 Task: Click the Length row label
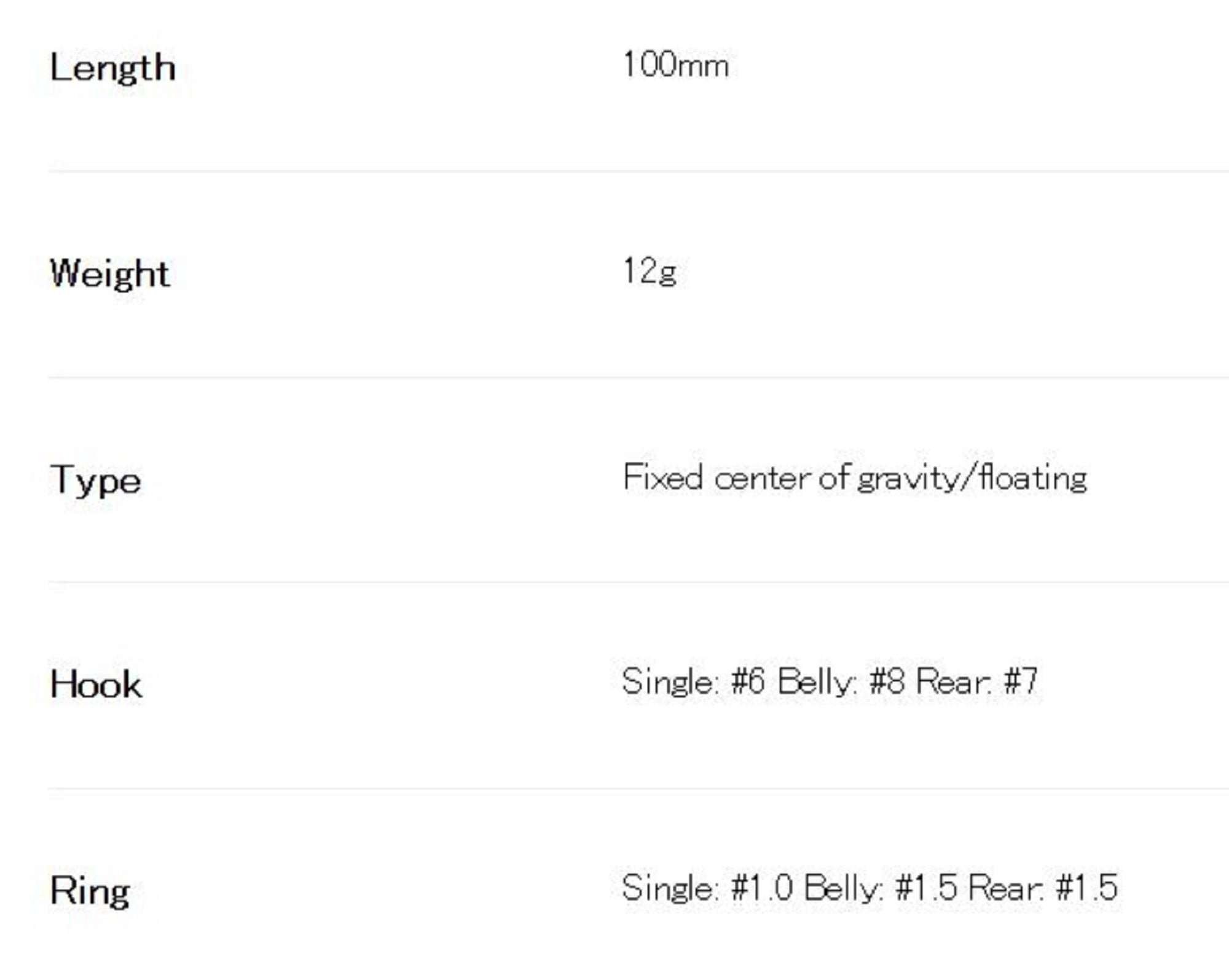click(x=112, y=68)
